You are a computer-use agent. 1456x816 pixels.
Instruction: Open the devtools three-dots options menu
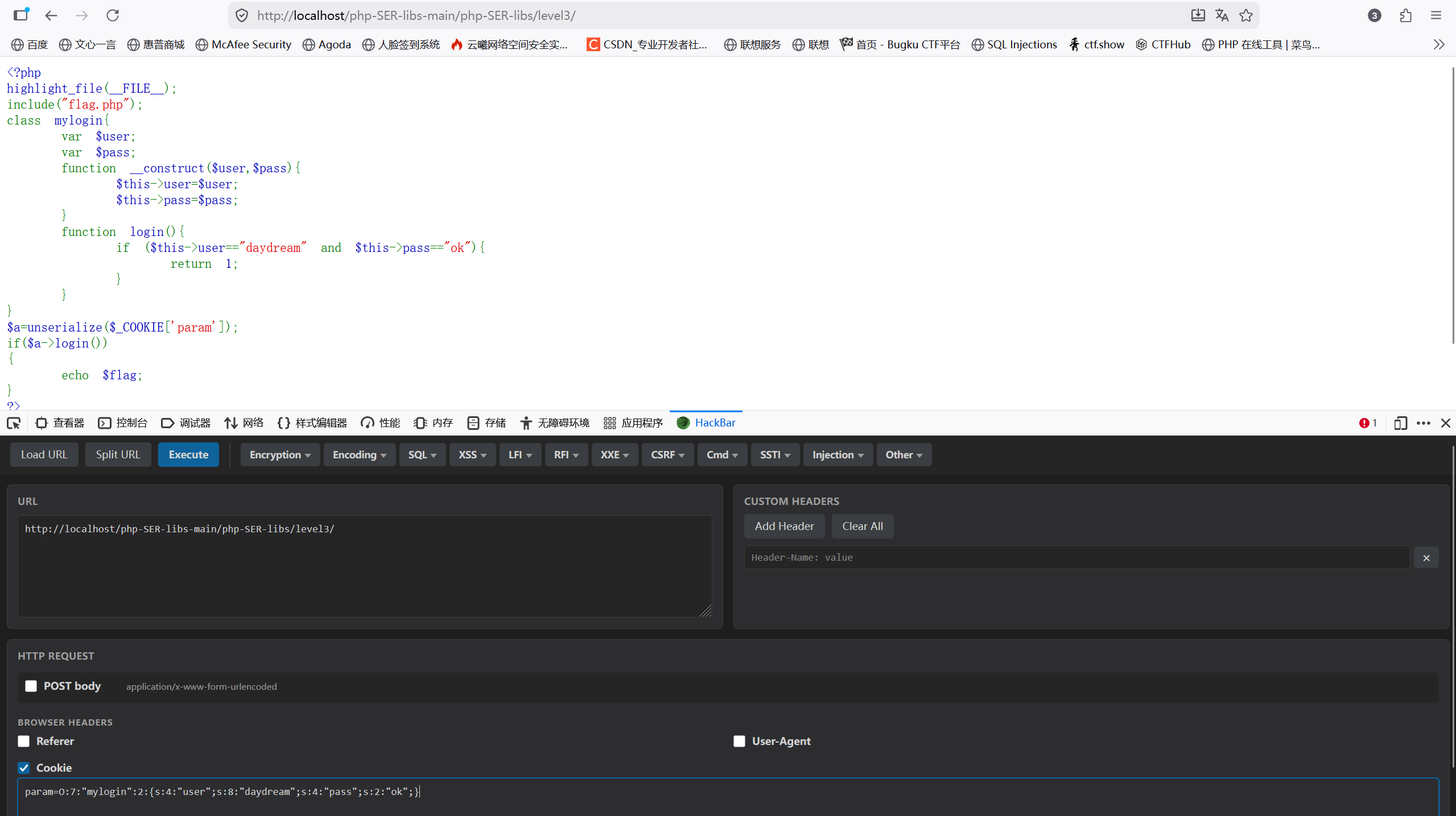pyautogui.click(x=1423, y=423)
